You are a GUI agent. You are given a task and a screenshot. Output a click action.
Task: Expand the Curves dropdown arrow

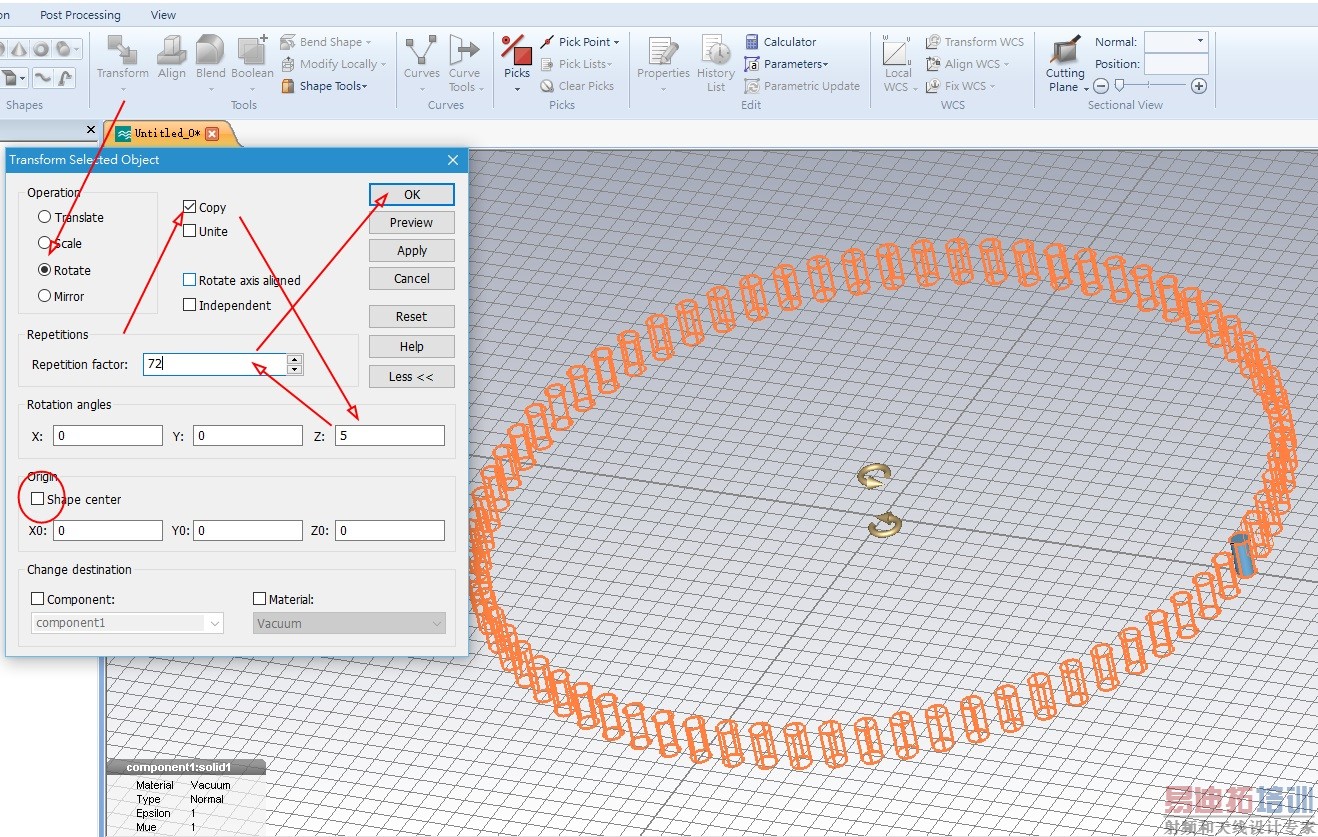coord(421,89)
